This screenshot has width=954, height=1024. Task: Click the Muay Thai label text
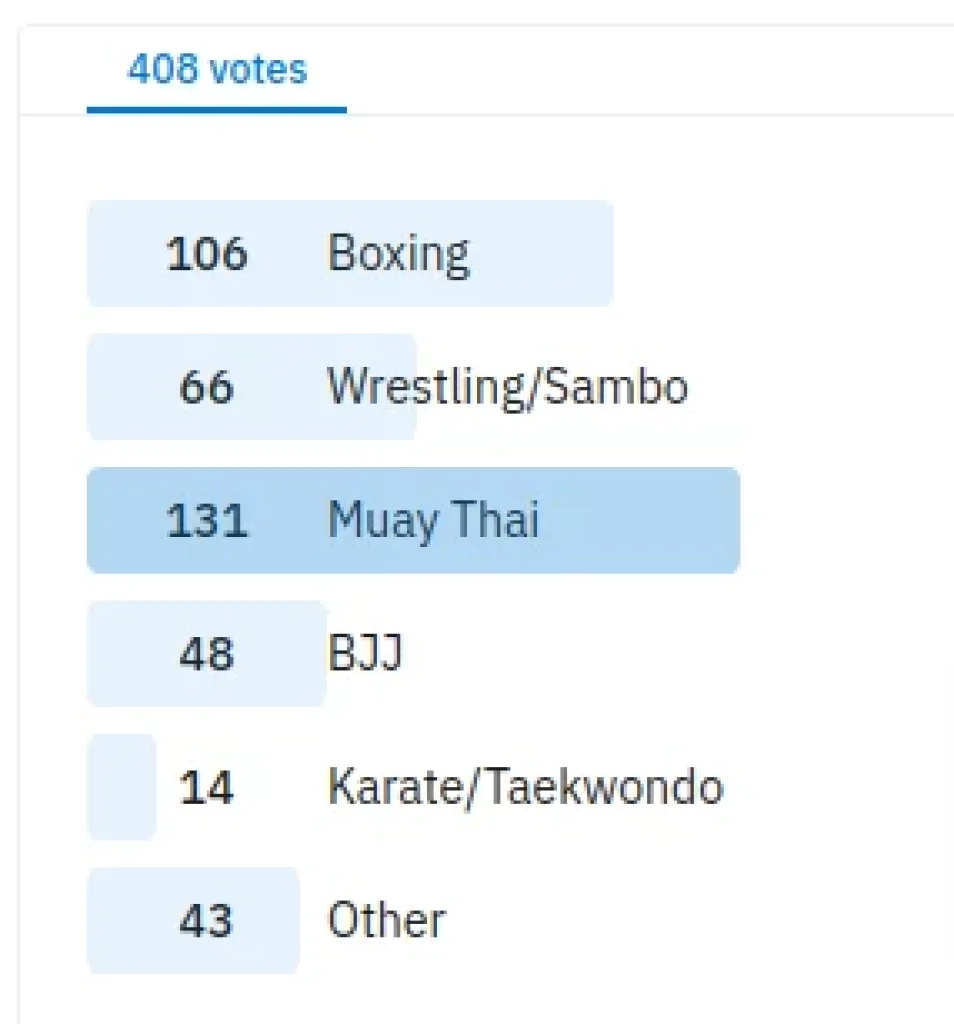coord(434,521)
